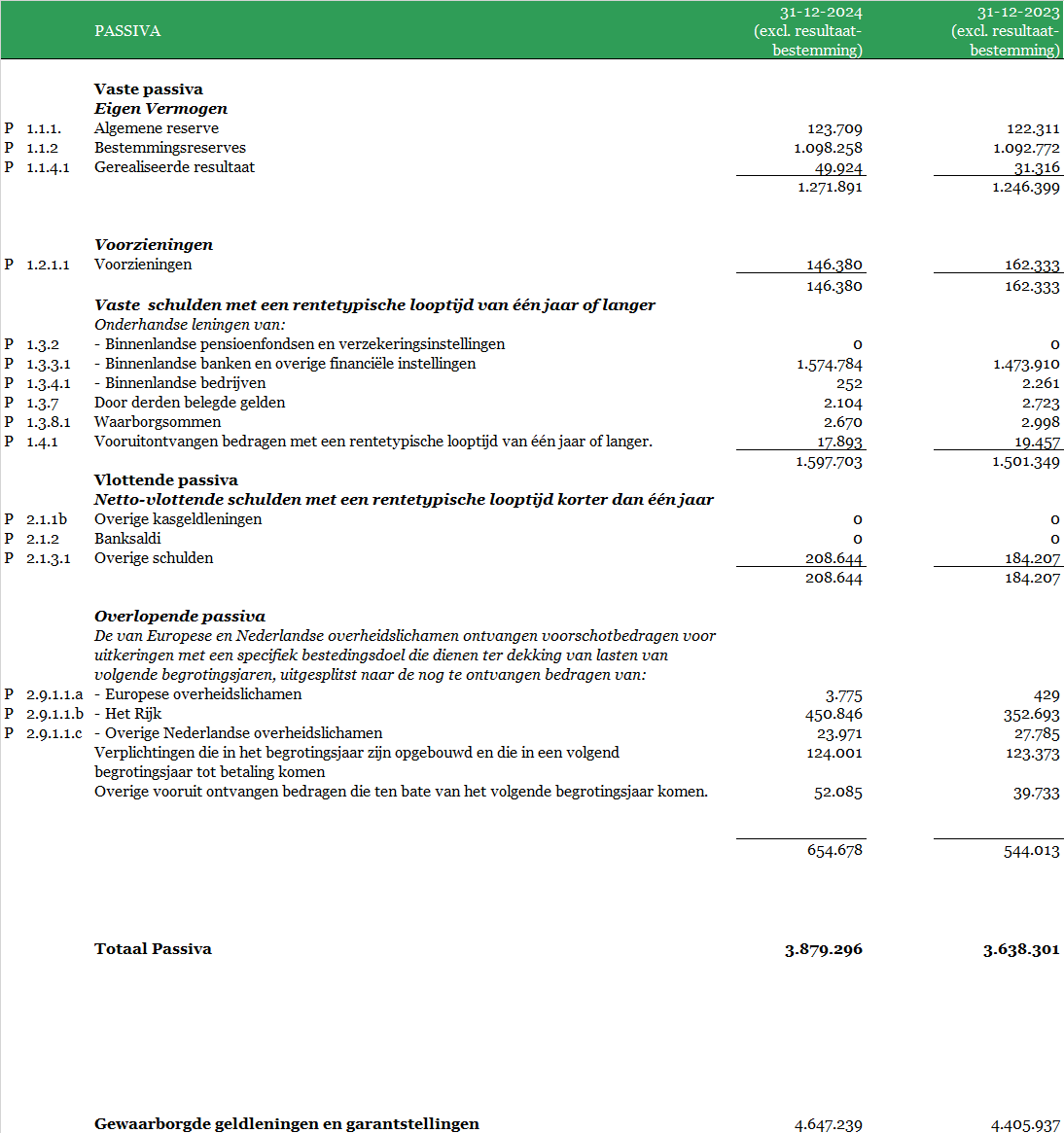Click banks loan value 1.473.910
This screenshot has height=1133, width=1064.
click(1026, 364)
